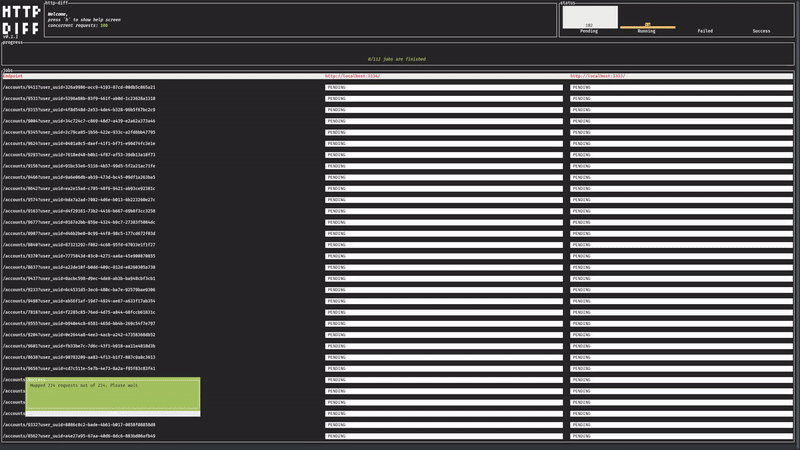
Task: Select the /accounts/9156 job row
Action: pos(397,166)
